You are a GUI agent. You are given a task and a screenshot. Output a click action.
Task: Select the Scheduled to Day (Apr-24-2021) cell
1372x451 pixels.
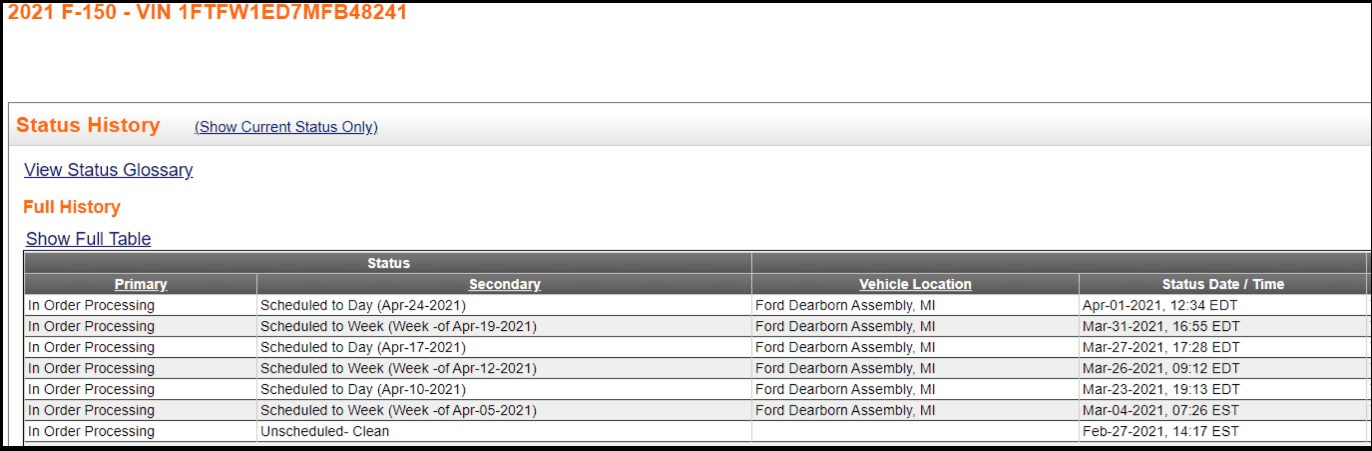pos(504,305)
